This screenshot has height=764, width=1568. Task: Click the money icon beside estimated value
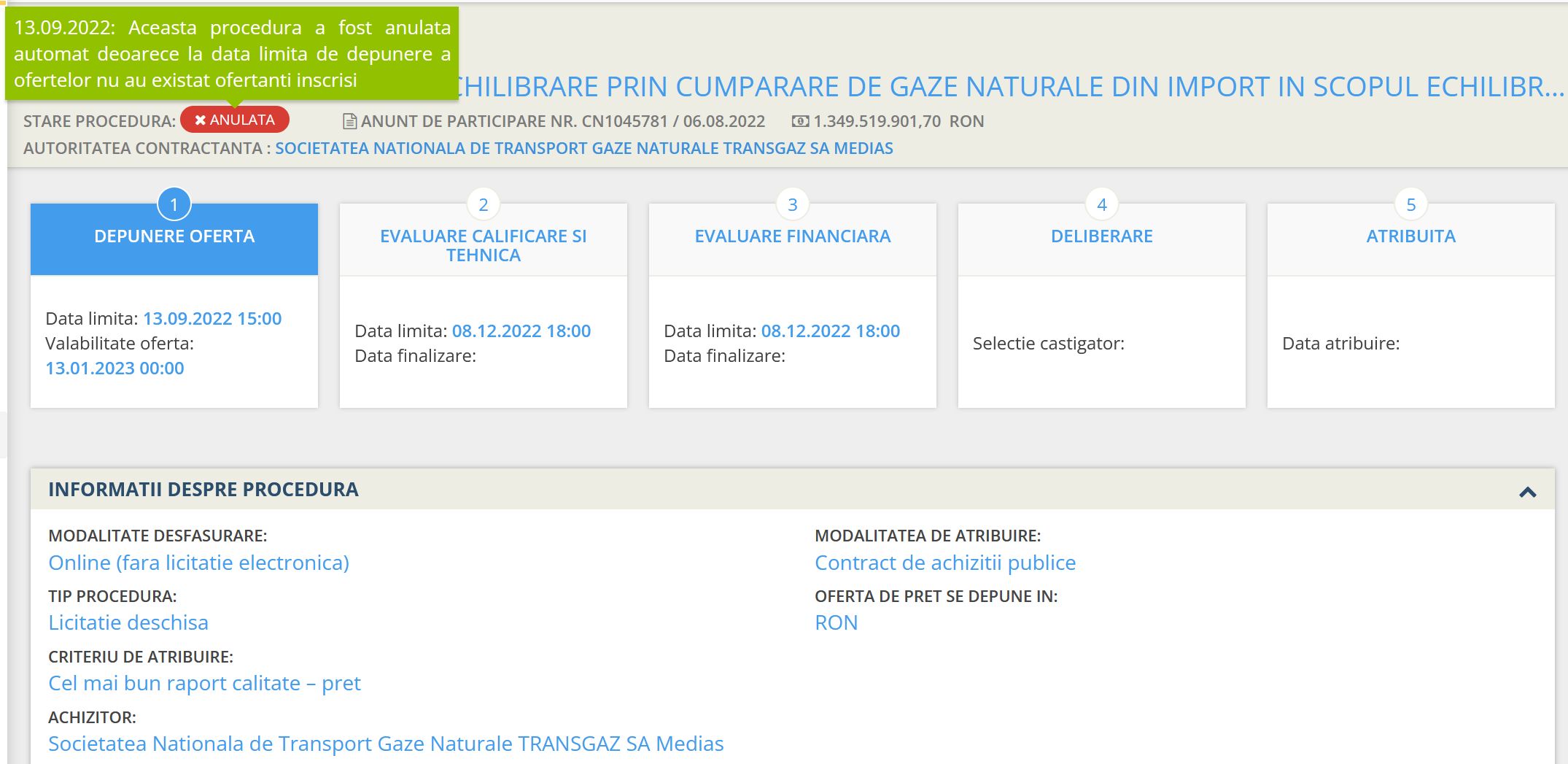pyautogui.click(x=800, y=121)
